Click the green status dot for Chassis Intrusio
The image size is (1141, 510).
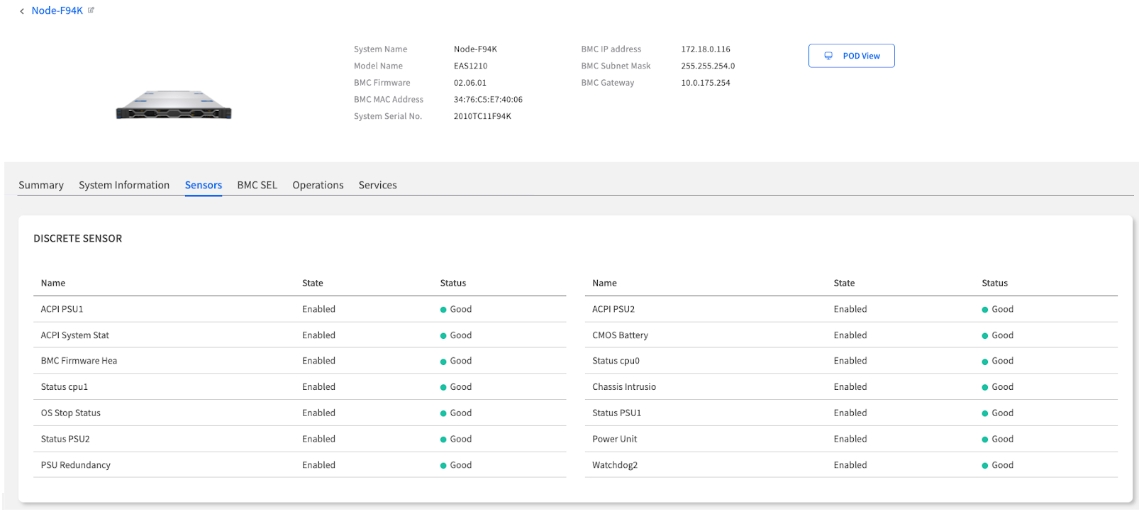987,387
